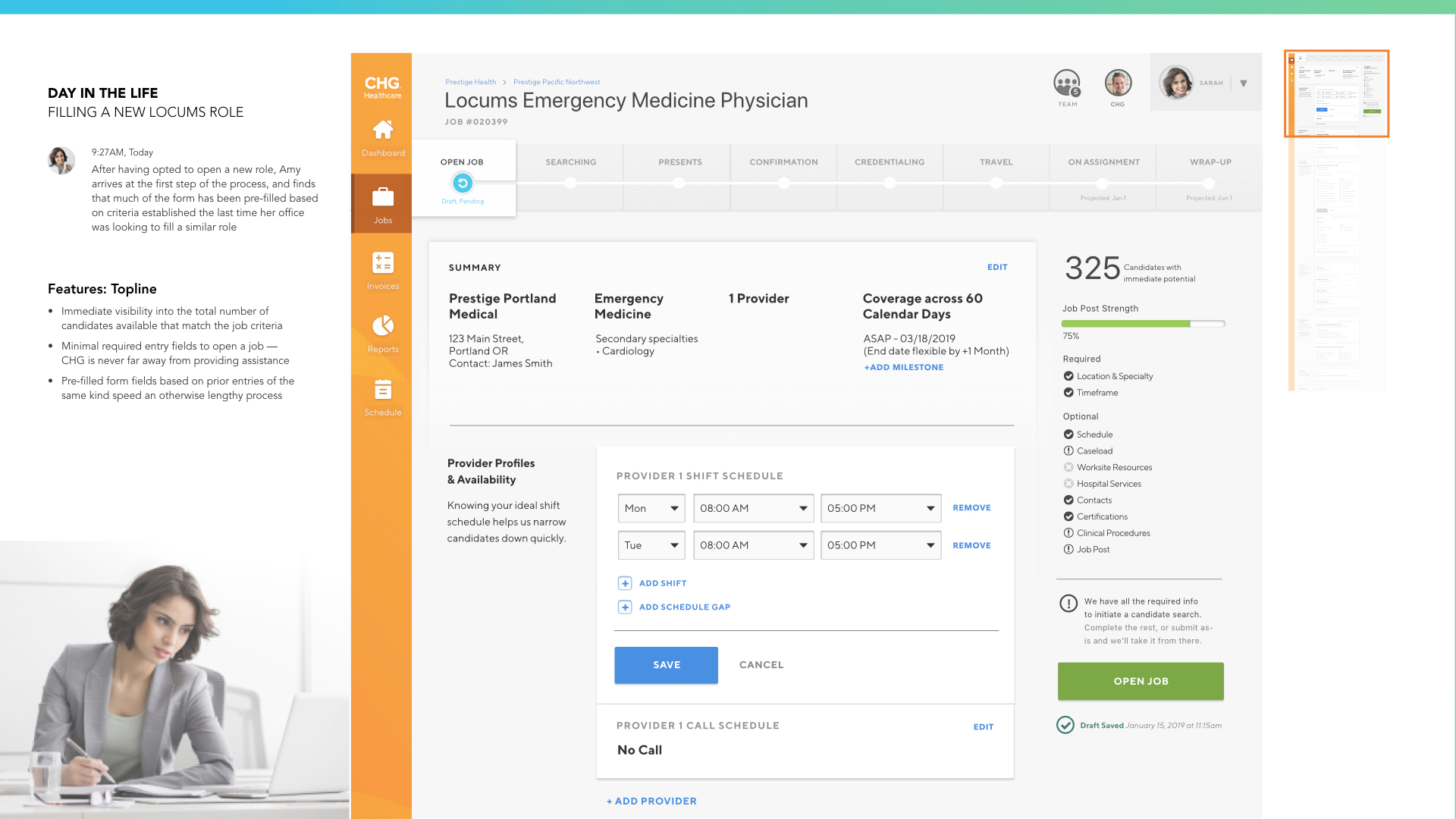This screenshot has width=1456, height=819.
Task: Click Edit in the Summary section
Action: tap(997, 267)
